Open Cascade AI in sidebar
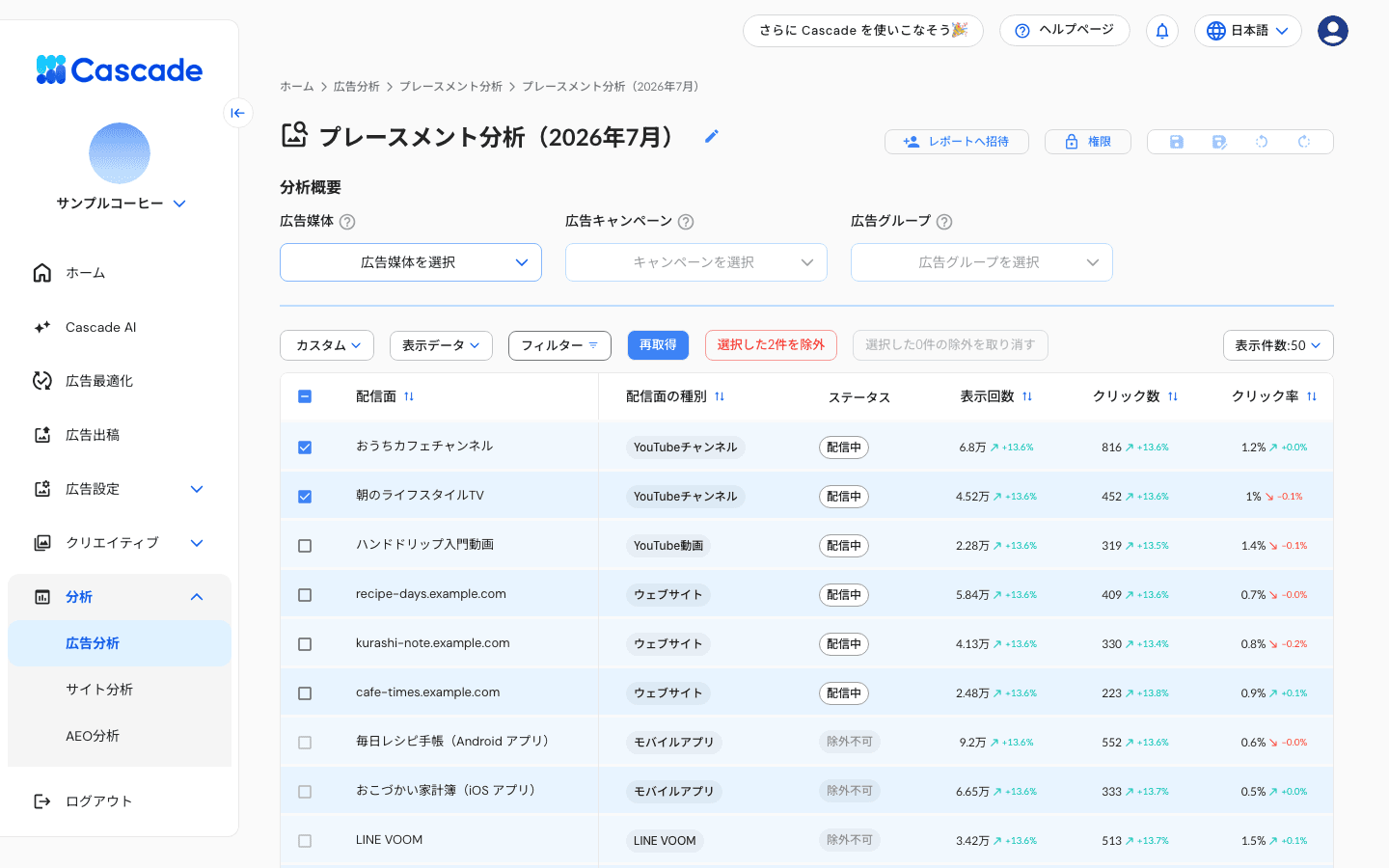The width and height of the screenshot is (1389, 868). (x=120, y=327)
